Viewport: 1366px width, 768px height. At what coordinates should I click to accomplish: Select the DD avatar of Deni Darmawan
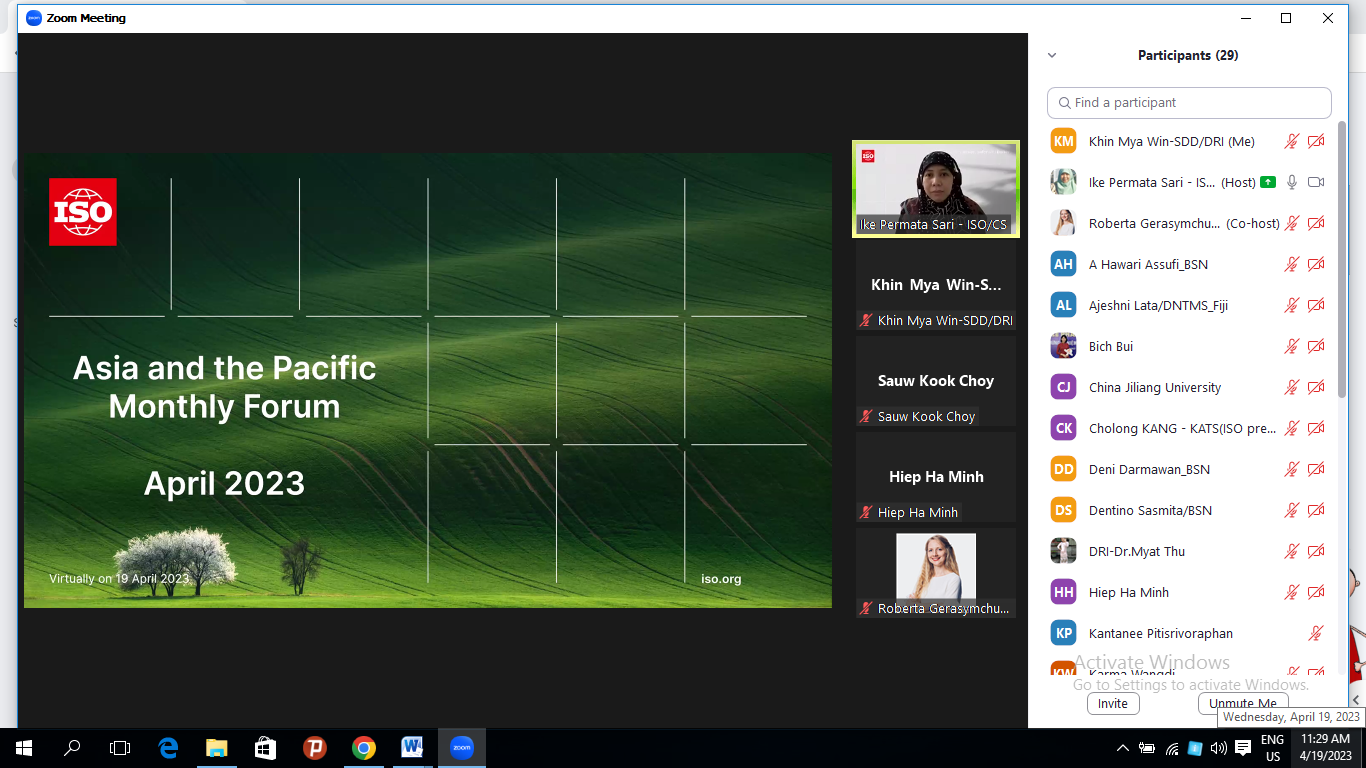(x=1063, y=470)
